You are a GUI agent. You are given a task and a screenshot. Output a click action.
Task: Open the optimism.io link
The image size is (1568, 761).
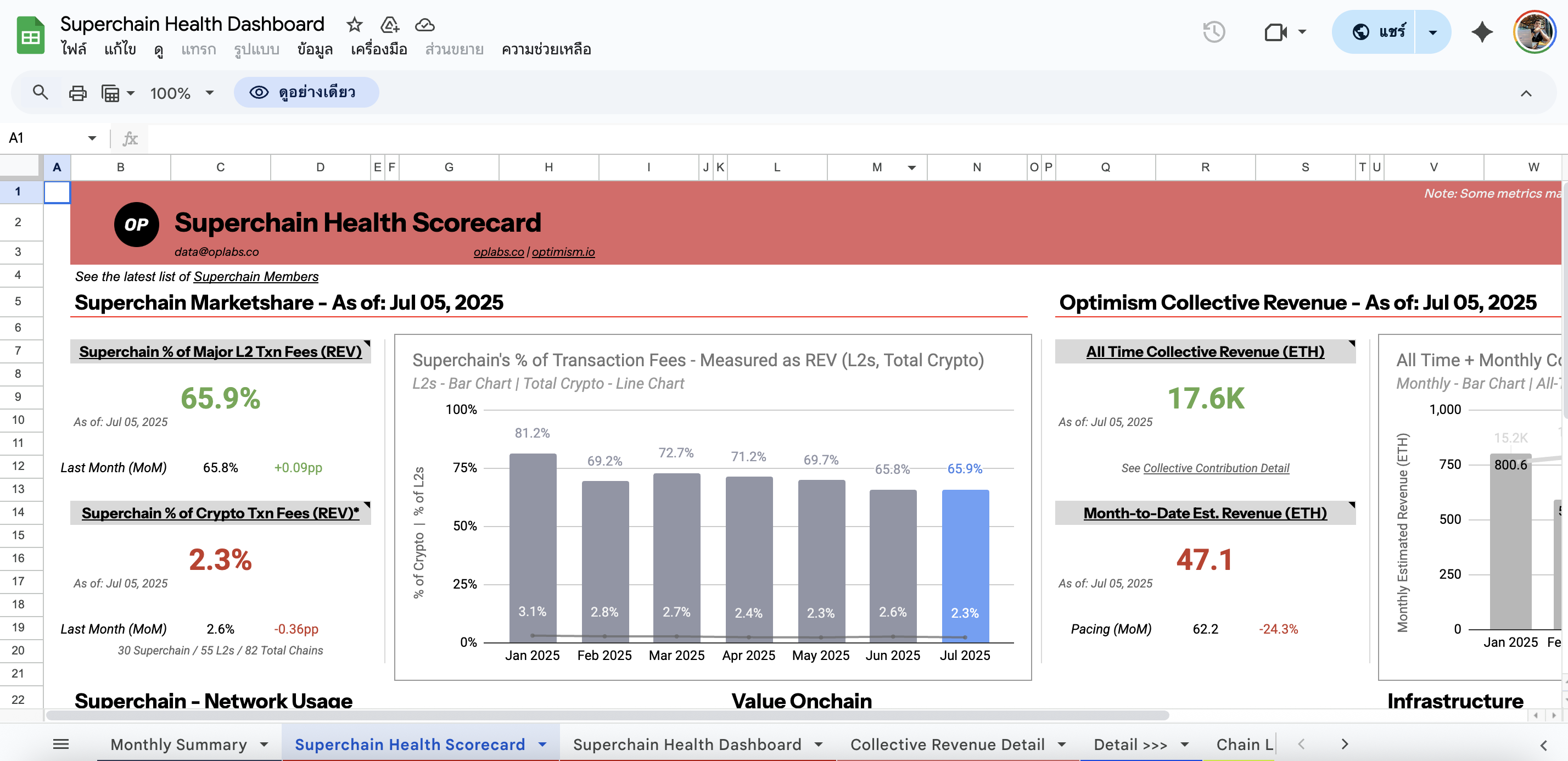tap(563, 252)
